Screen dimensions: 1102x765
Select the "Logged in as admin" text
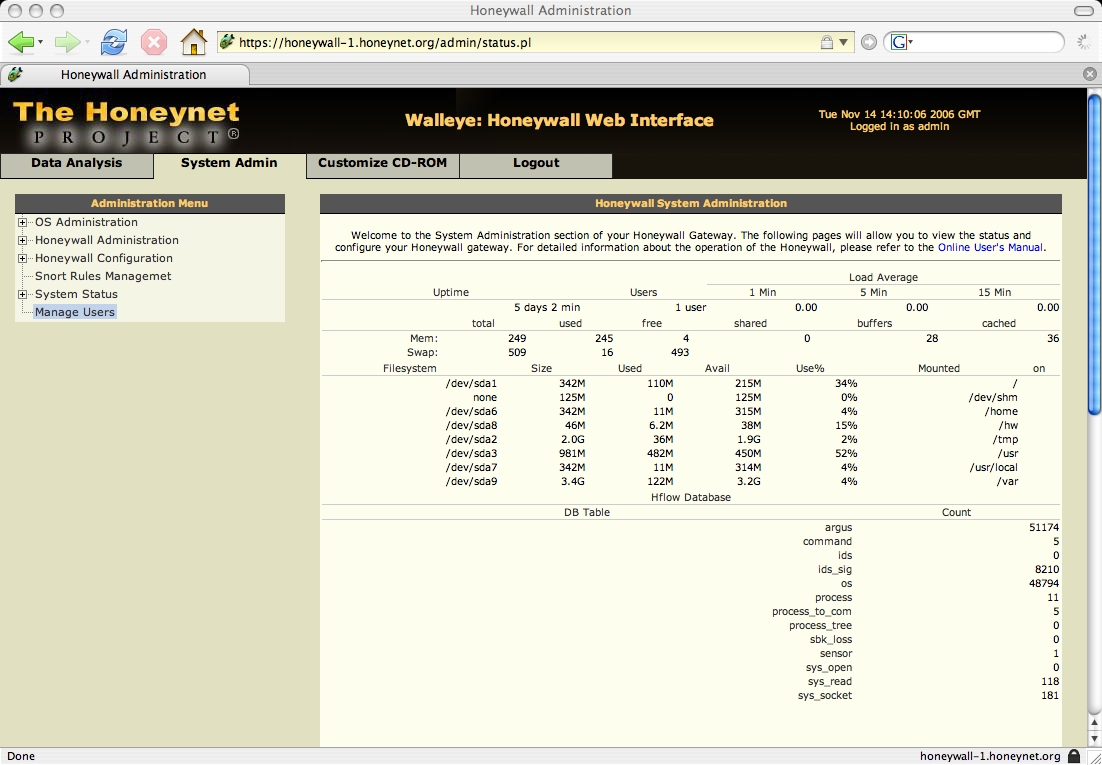(900, 127)
